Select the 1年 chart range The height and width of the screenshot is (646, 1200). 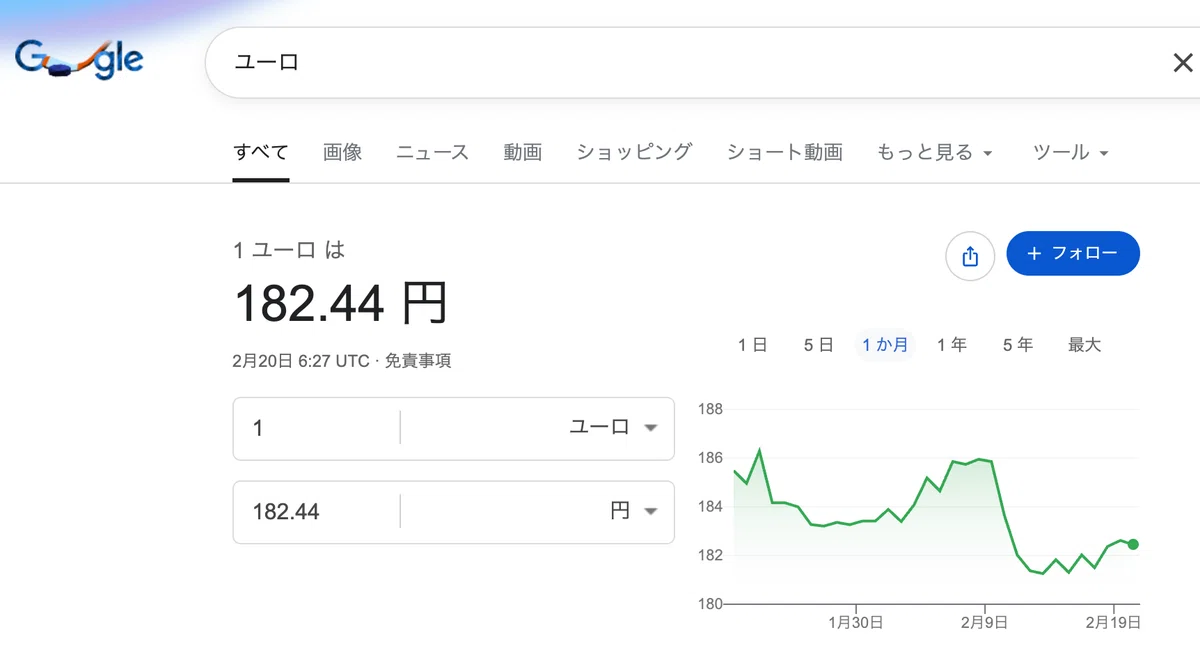tap(952, 345)
